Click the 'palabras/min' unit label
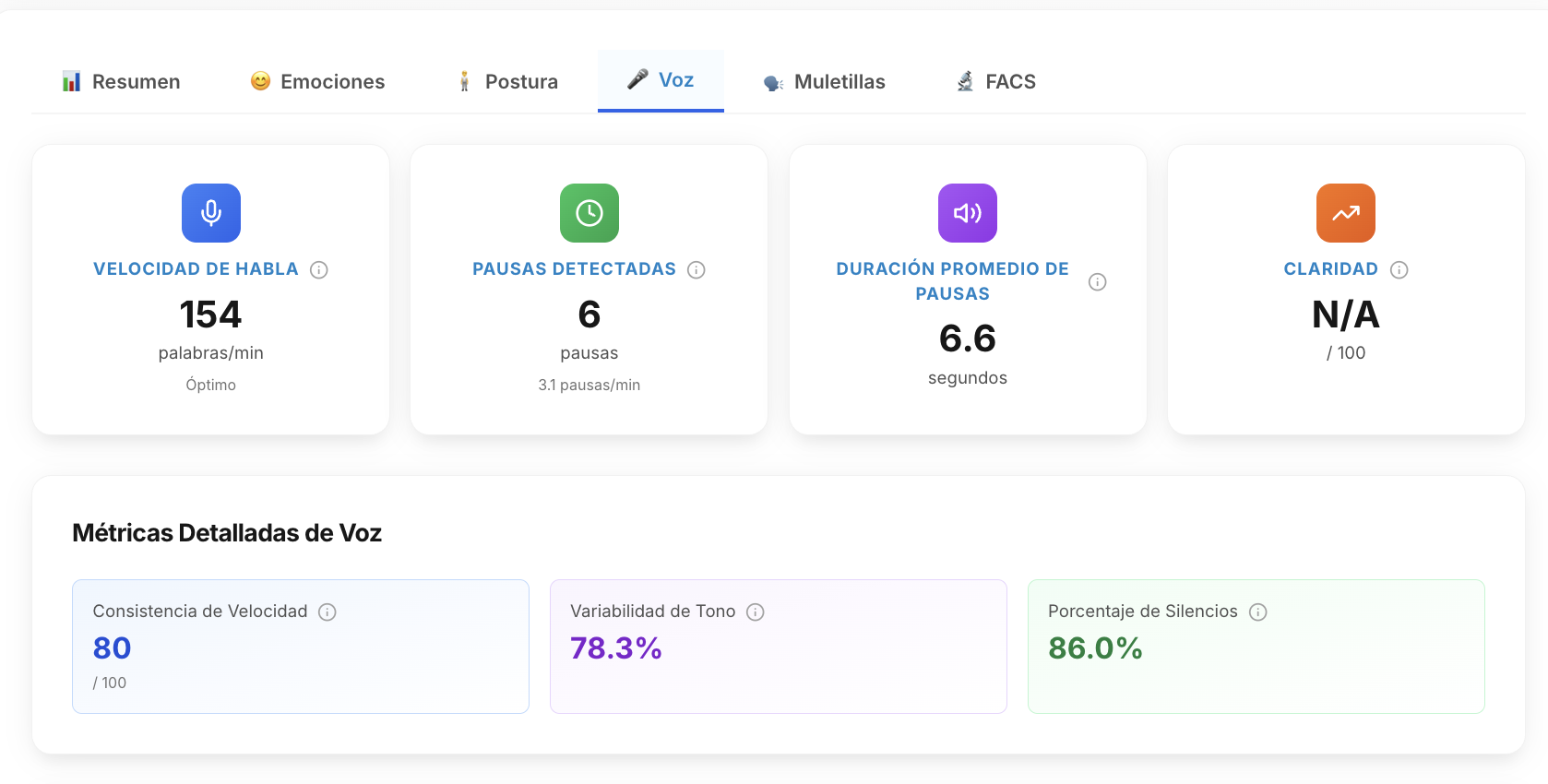The height and width of the screenshot is (784, 1548). 211,353
